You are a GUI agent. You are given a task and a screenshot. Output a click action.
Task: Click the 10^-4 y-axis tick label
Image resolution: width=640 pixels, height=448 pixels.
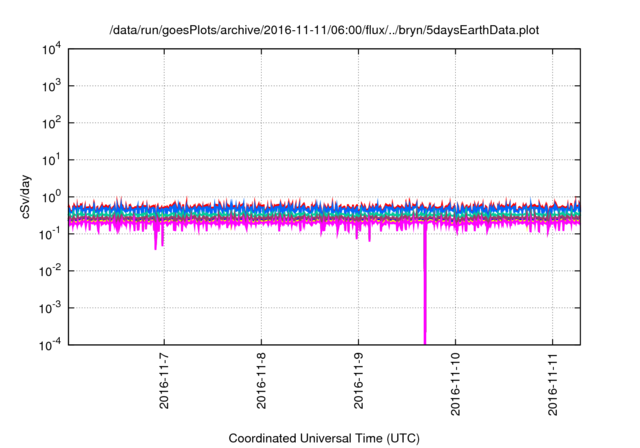pos(51,346)
